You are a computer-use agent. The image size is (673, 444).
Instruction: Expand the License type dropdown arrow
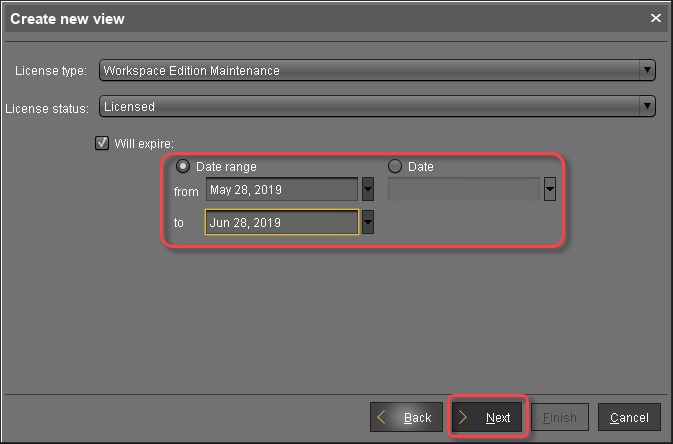point(647,71)
